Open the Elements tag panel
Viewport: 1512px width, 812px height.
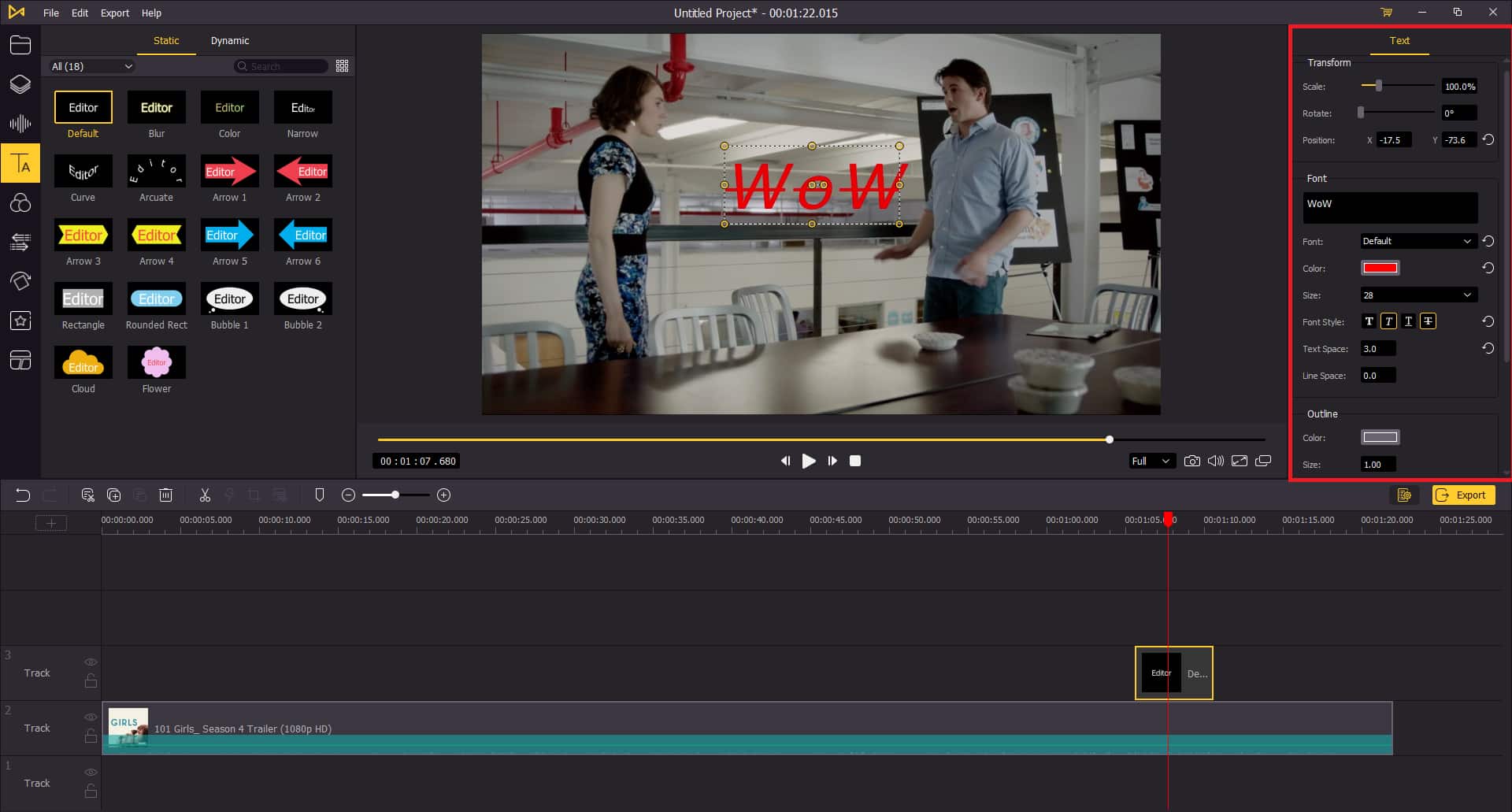20,281
